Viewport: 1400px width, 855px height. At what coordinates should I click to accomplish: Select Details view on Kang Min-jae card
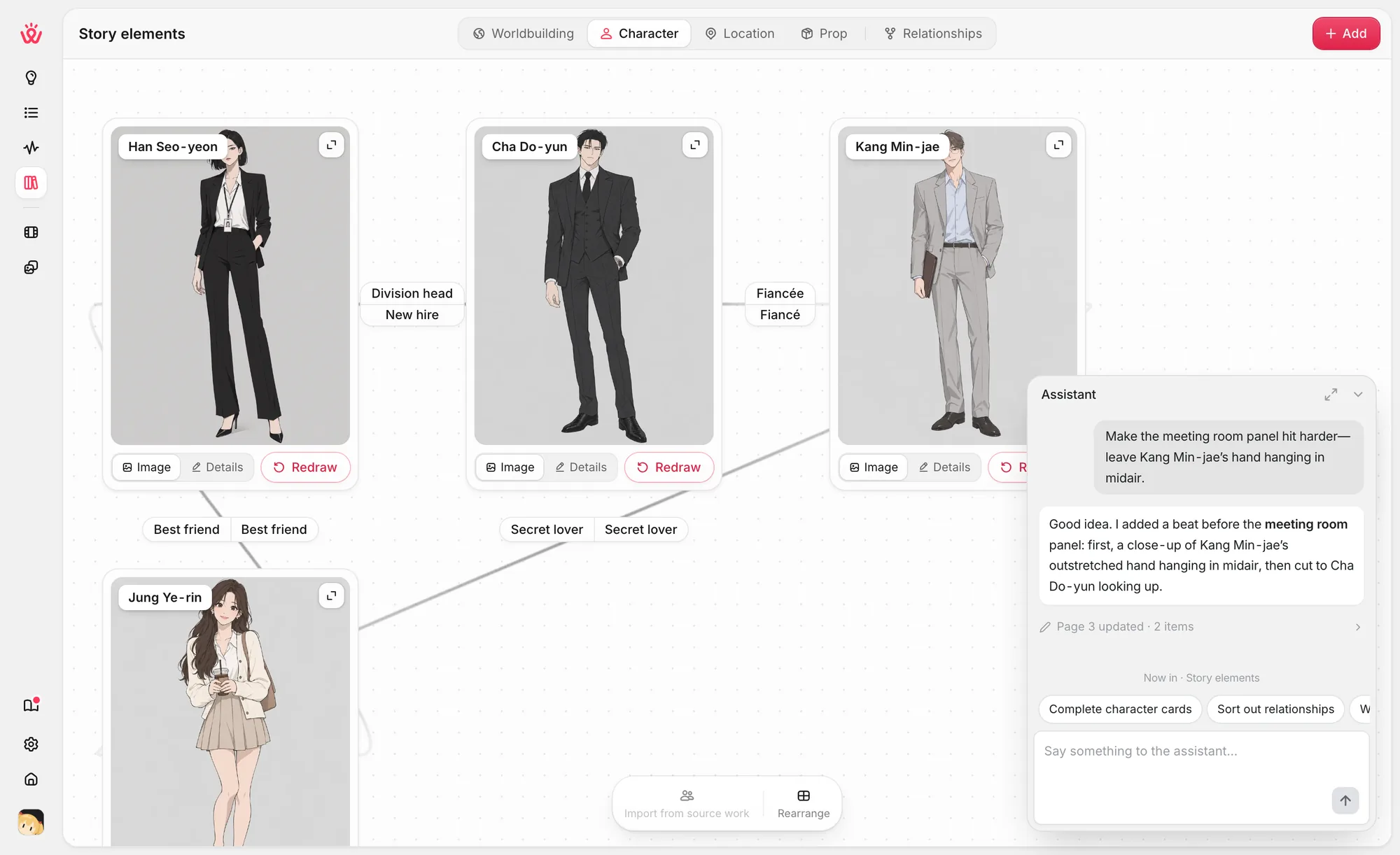pyautogui.click(x=944, y=467)
